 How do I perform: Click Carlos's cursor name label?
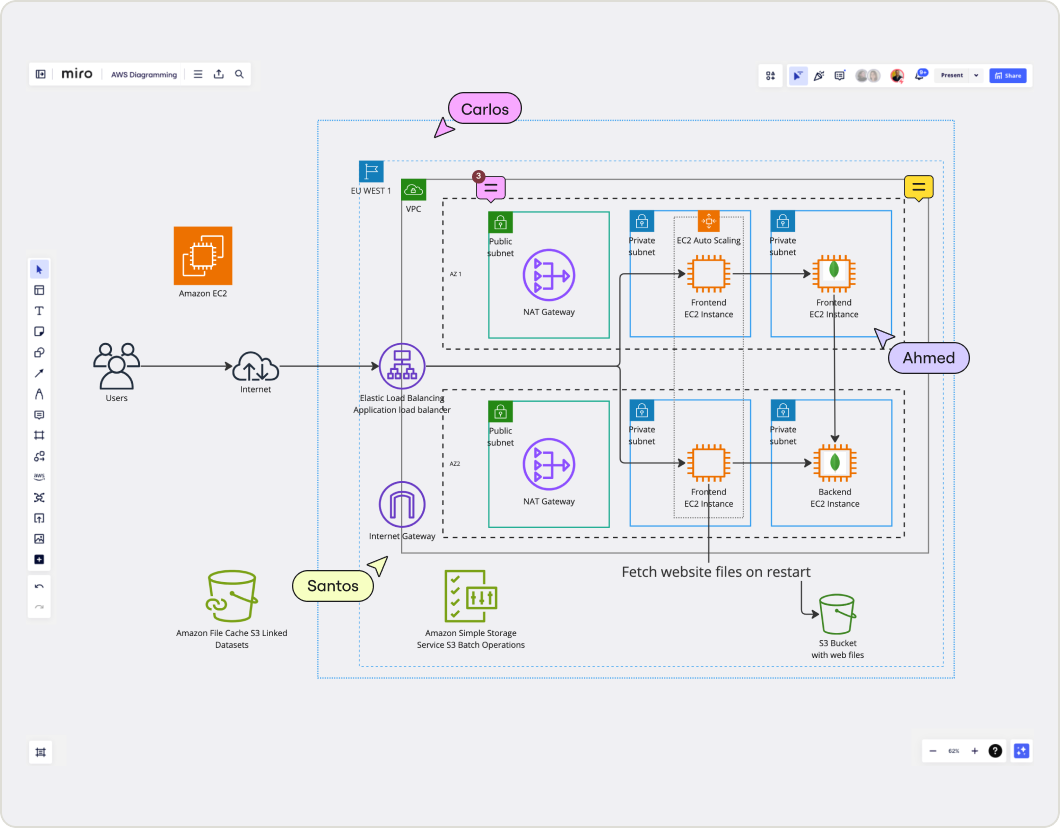click(x=485, y=109)
